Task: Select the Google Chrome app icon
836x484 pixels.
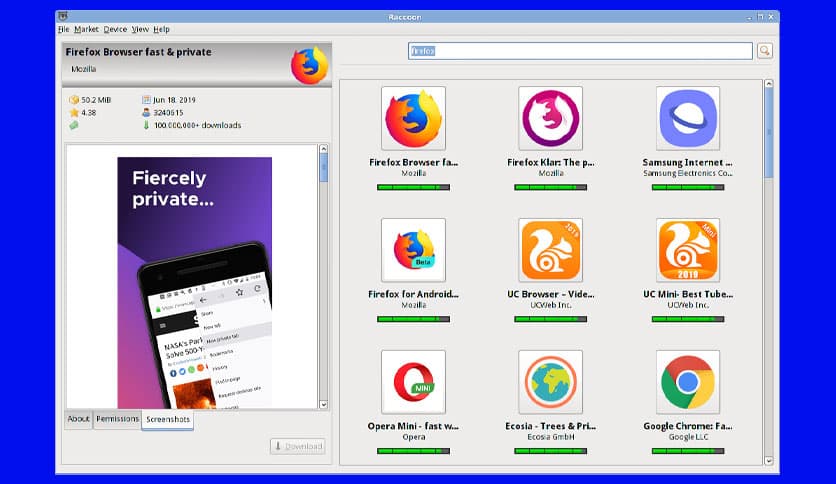Action: pyautogui.click(x=688, y=382)
